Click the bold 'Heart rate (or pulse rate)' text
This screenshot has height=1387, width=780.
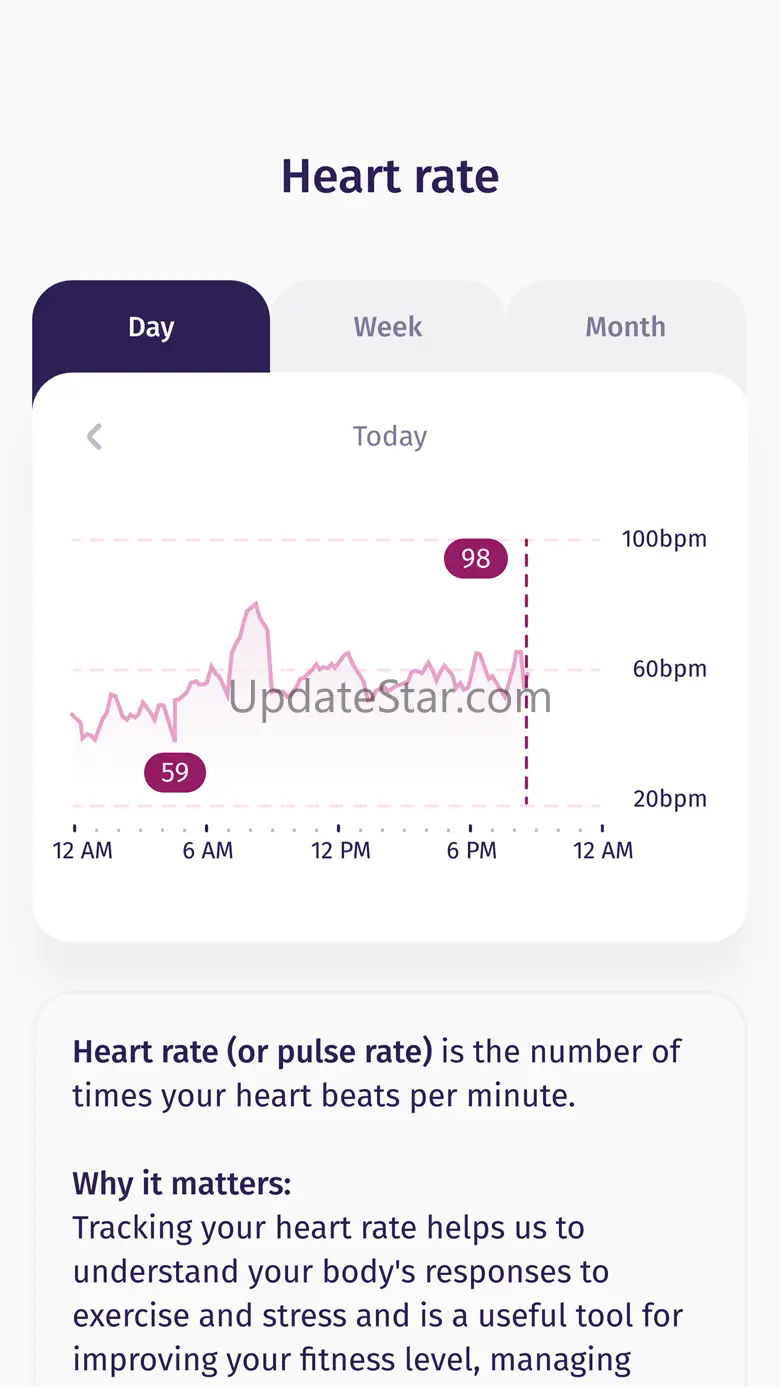point(252,1052)
